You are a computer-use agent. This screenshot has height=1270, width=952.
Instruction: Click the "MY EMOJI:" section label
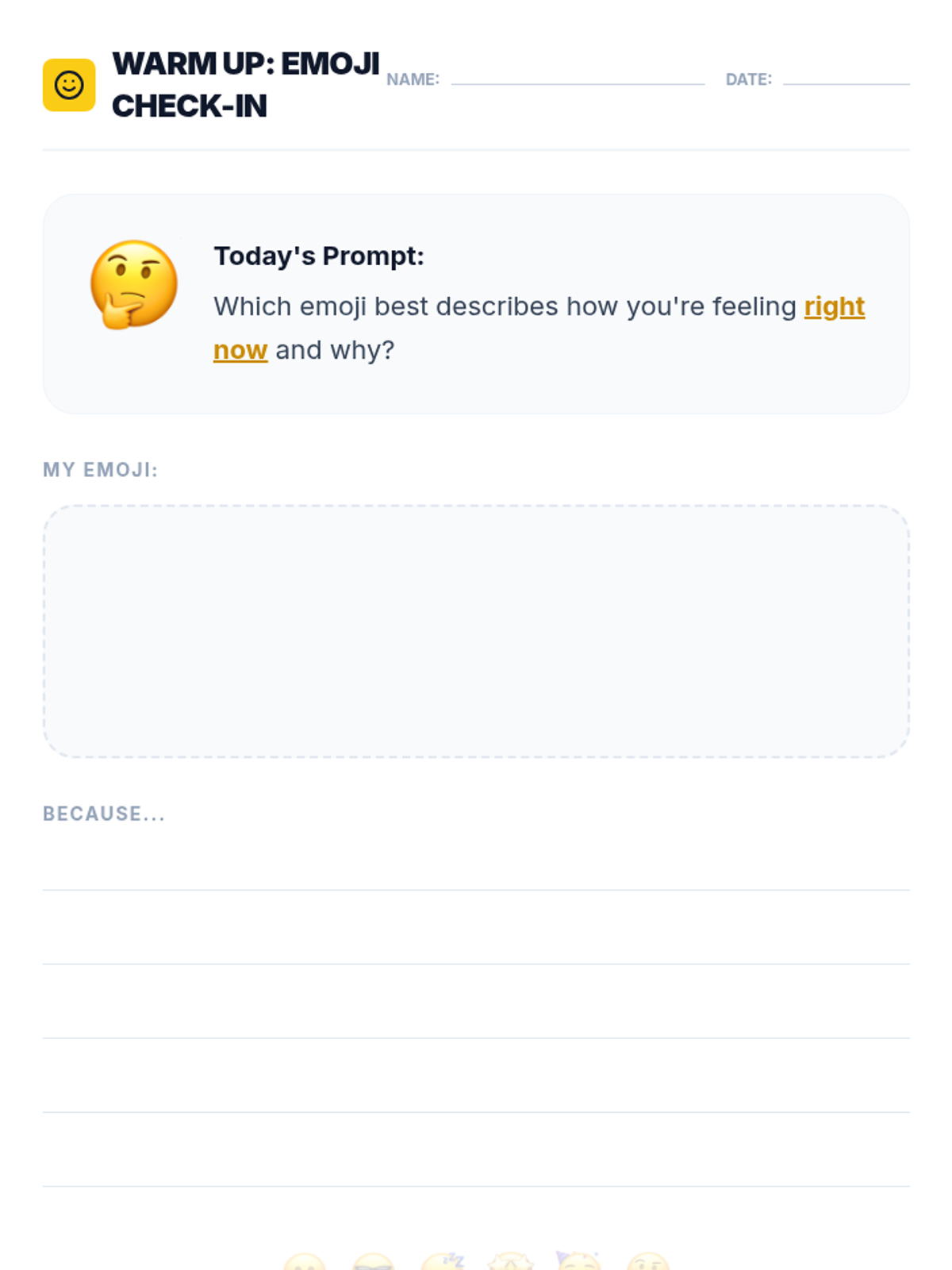point(101,470)
